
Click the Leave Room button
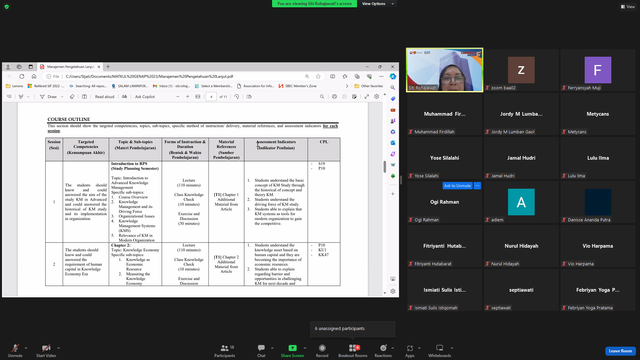620,351
